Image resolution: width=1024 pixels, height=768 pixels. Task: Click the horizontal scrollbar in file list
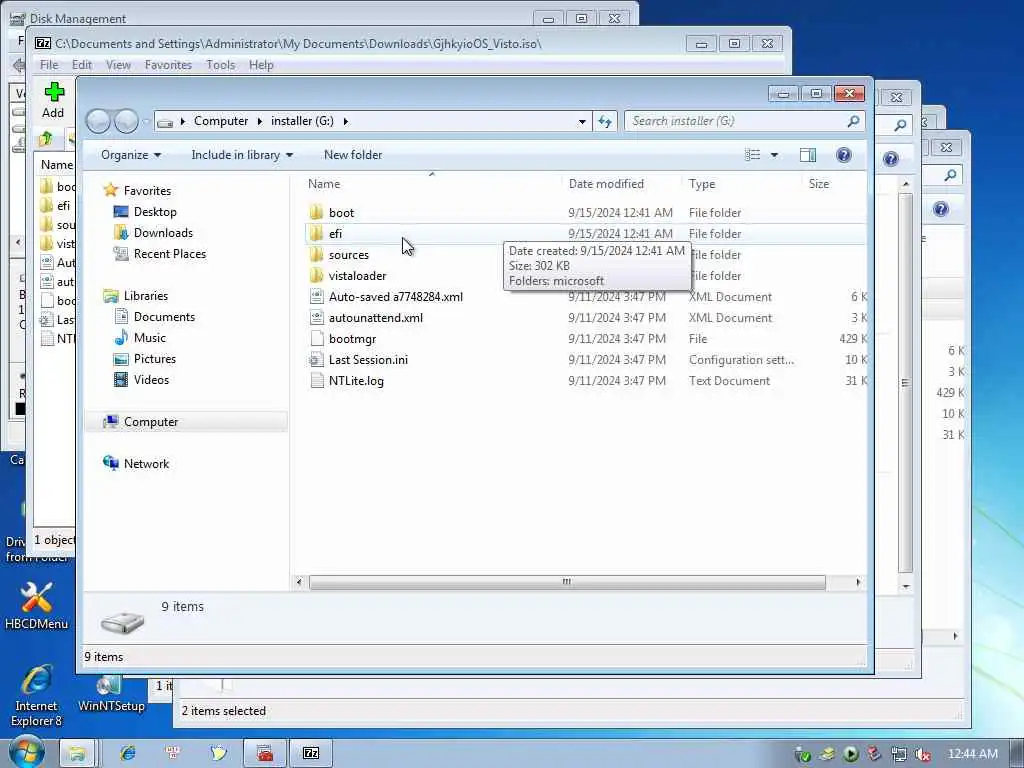tap(567, 582)
